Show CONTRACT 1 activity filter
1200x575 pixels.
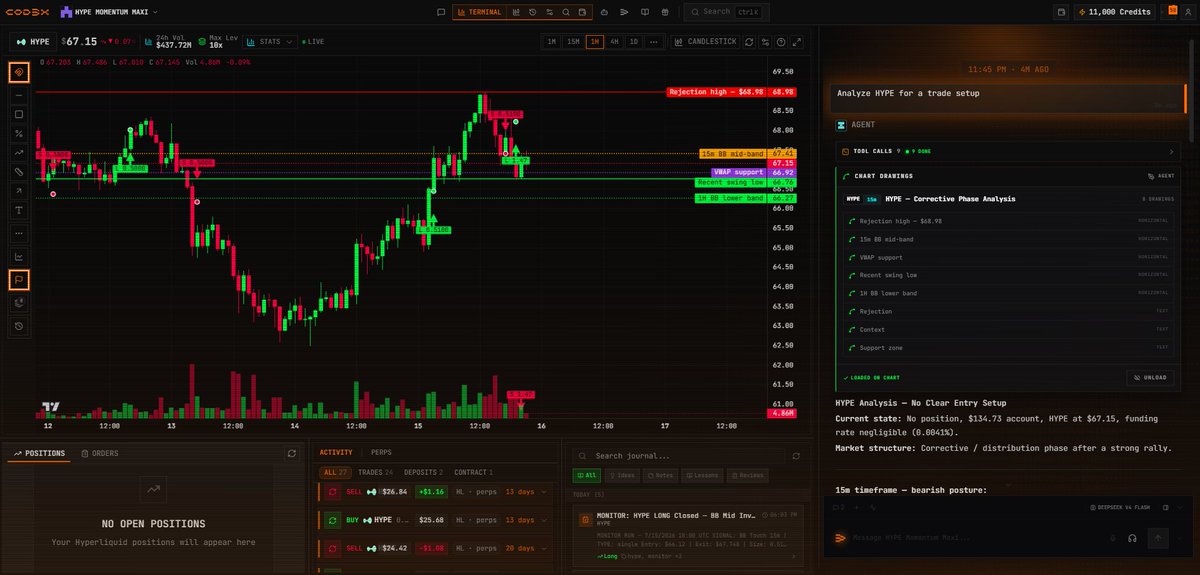pos(474,472)
